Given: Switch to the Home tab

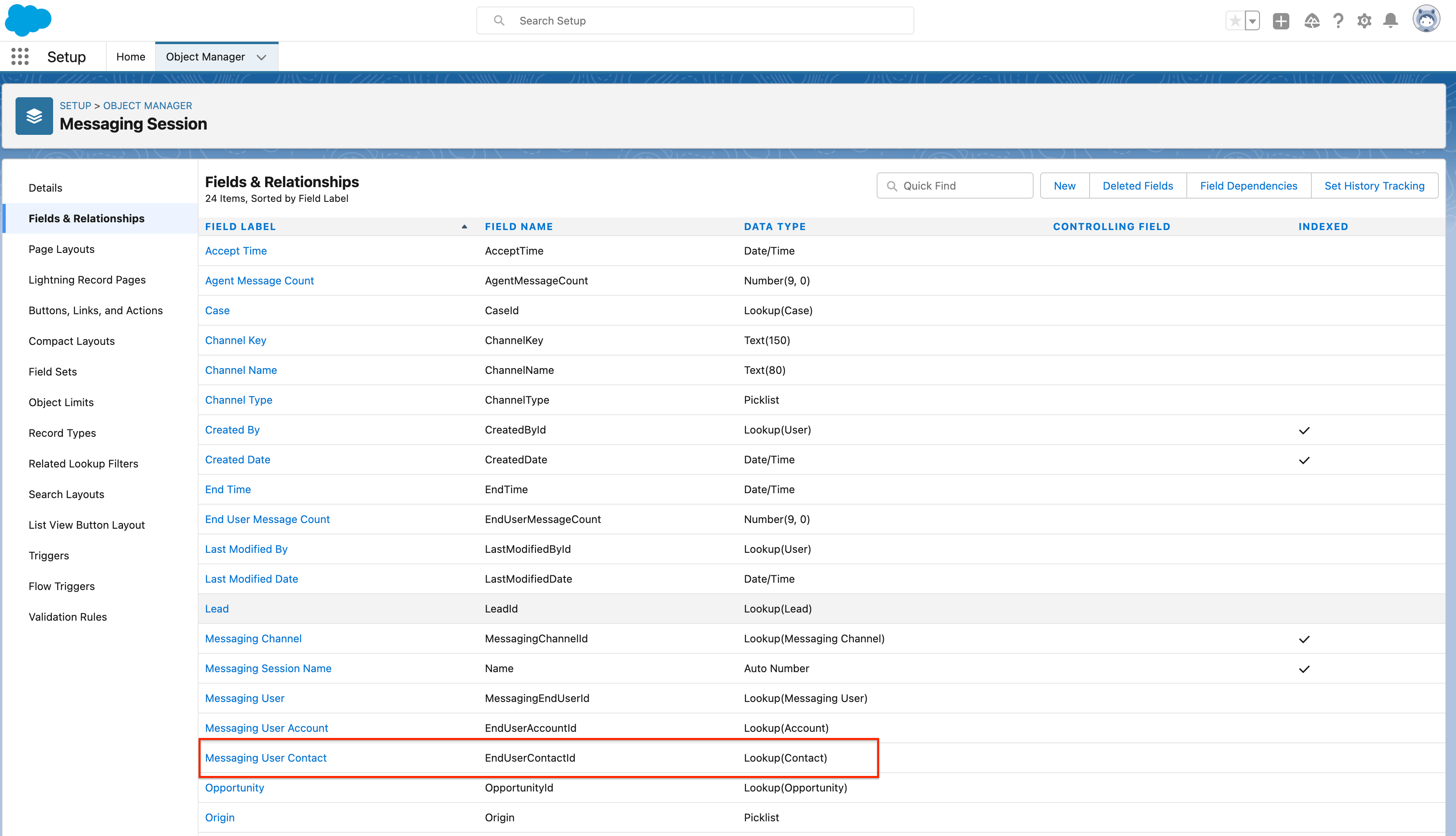Looking at the screenshot, I should [x=131, y=57].
